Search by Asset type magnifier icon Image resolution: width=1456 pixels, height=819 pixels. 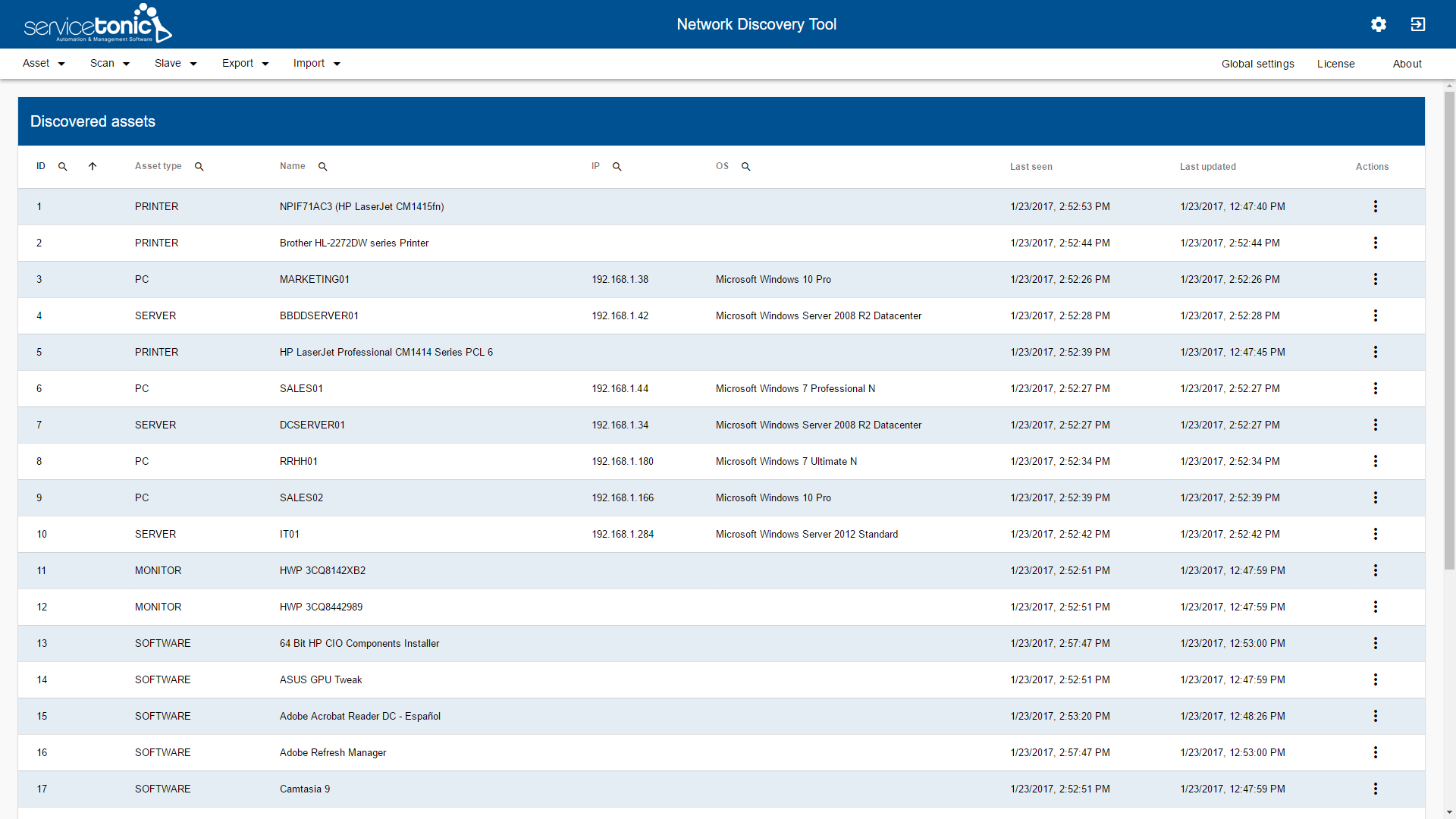pyautogui.click(x=199, y=167)
